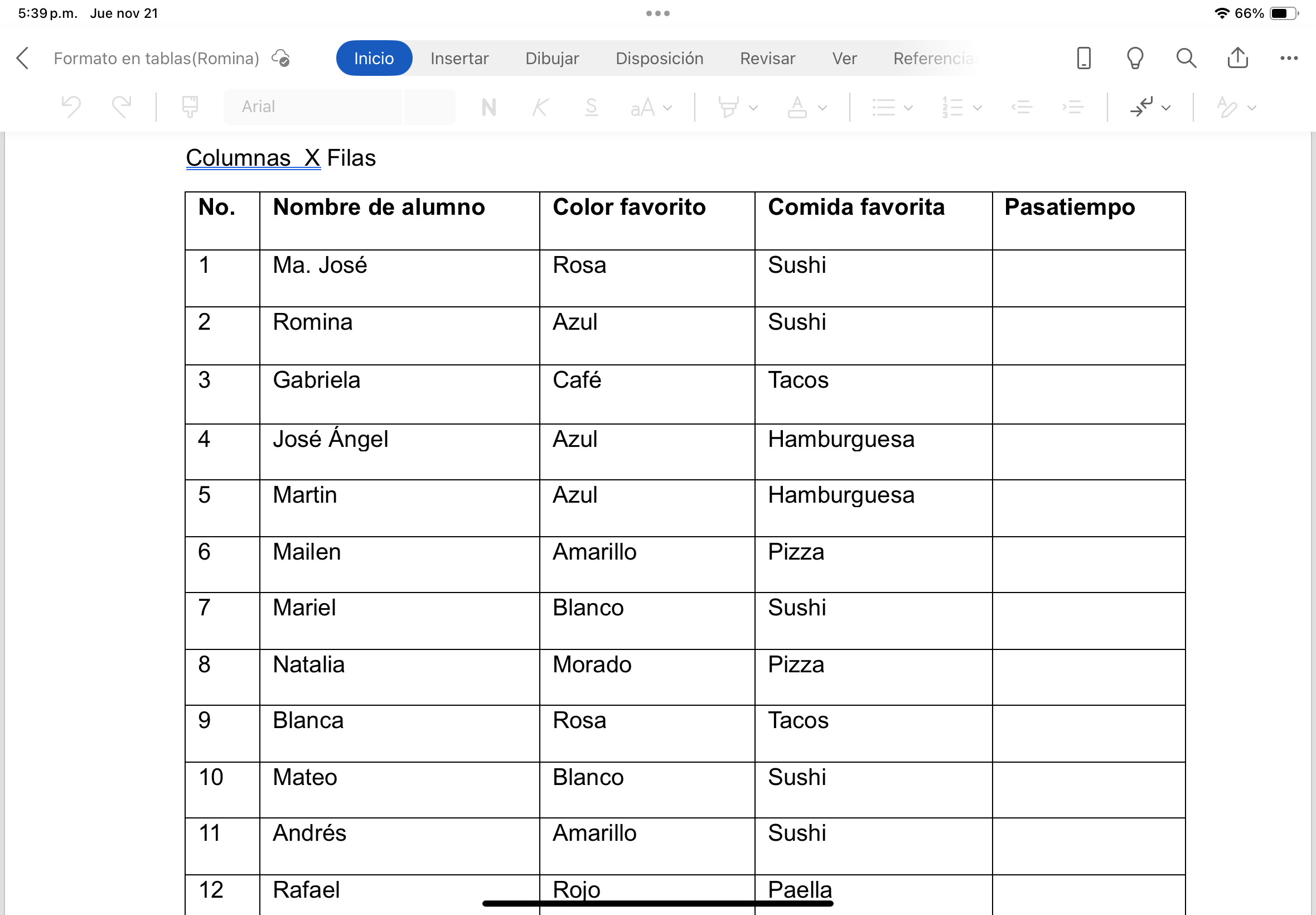Toggle italic K formatting

pyautogui.click(x=540, y=107)
